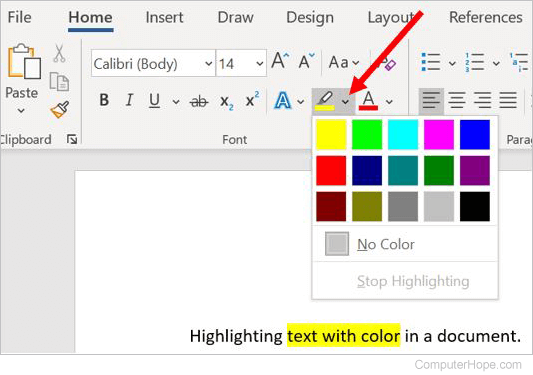Screen dimensions: 533x375
Task: Copy selection with the Copy icon
Action: pyautogui.click(x=59, y=81)
